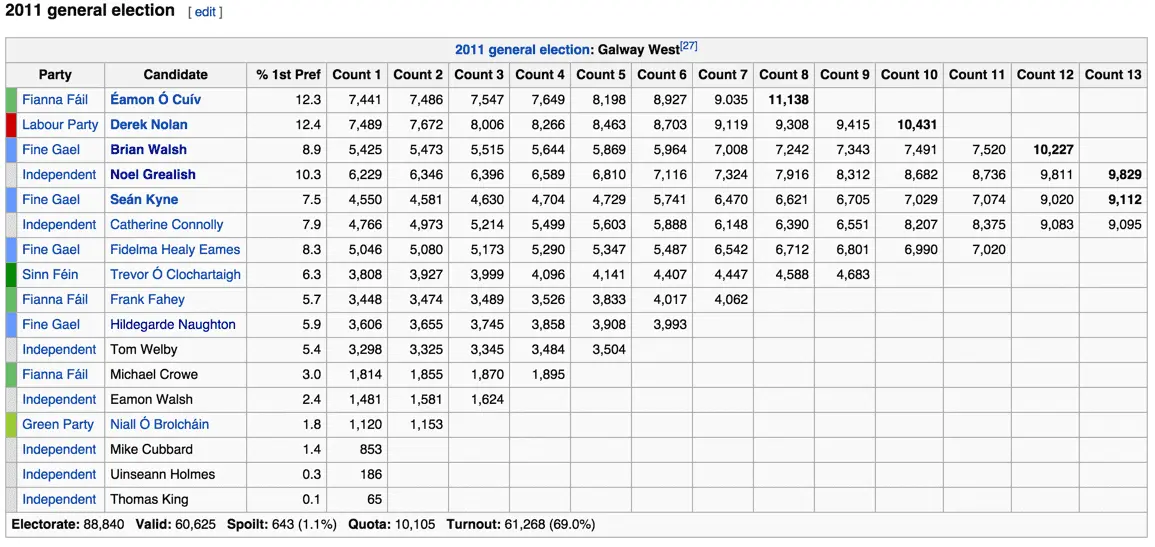
Task: Select the Turnout: 61,268 (69.0%) footer text
Action: (x=522, y=525)
